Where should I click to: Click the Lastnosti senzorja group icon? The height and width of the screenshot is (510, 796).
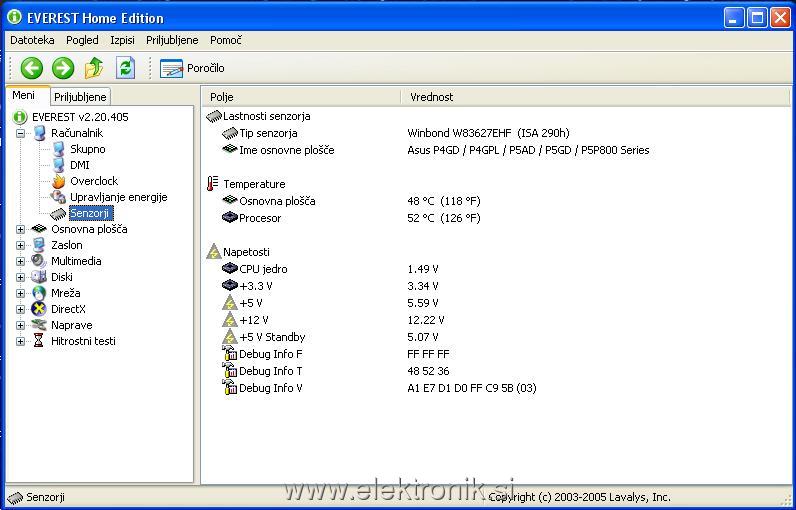(214, 117)
